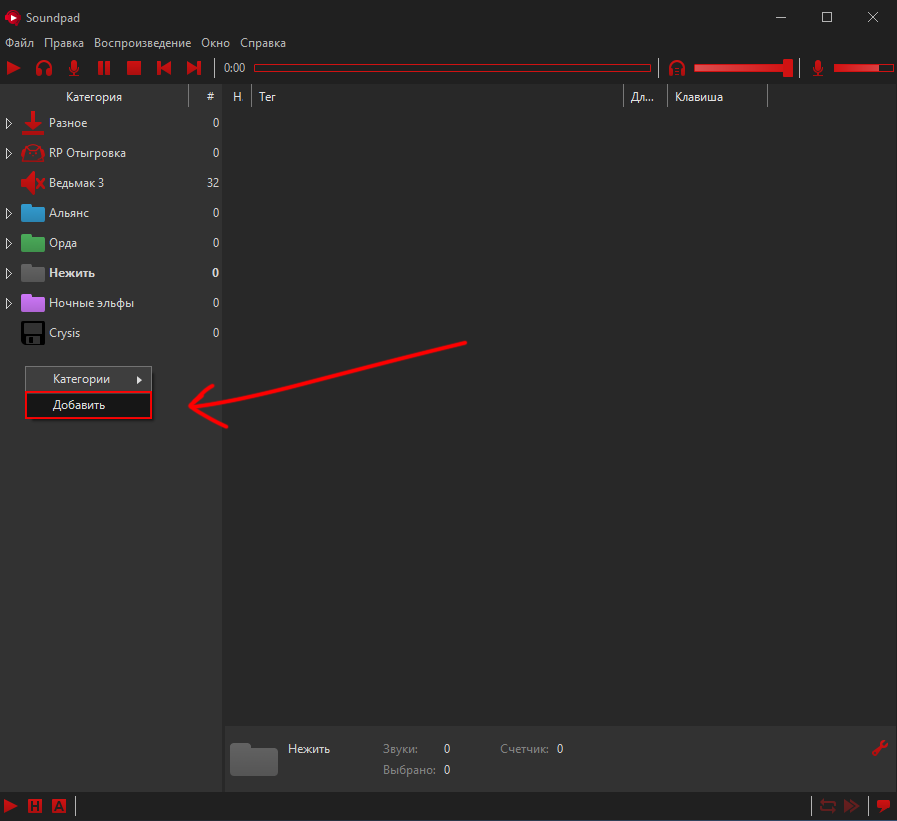Open the Воспроизведение menu

coord(142,43)
